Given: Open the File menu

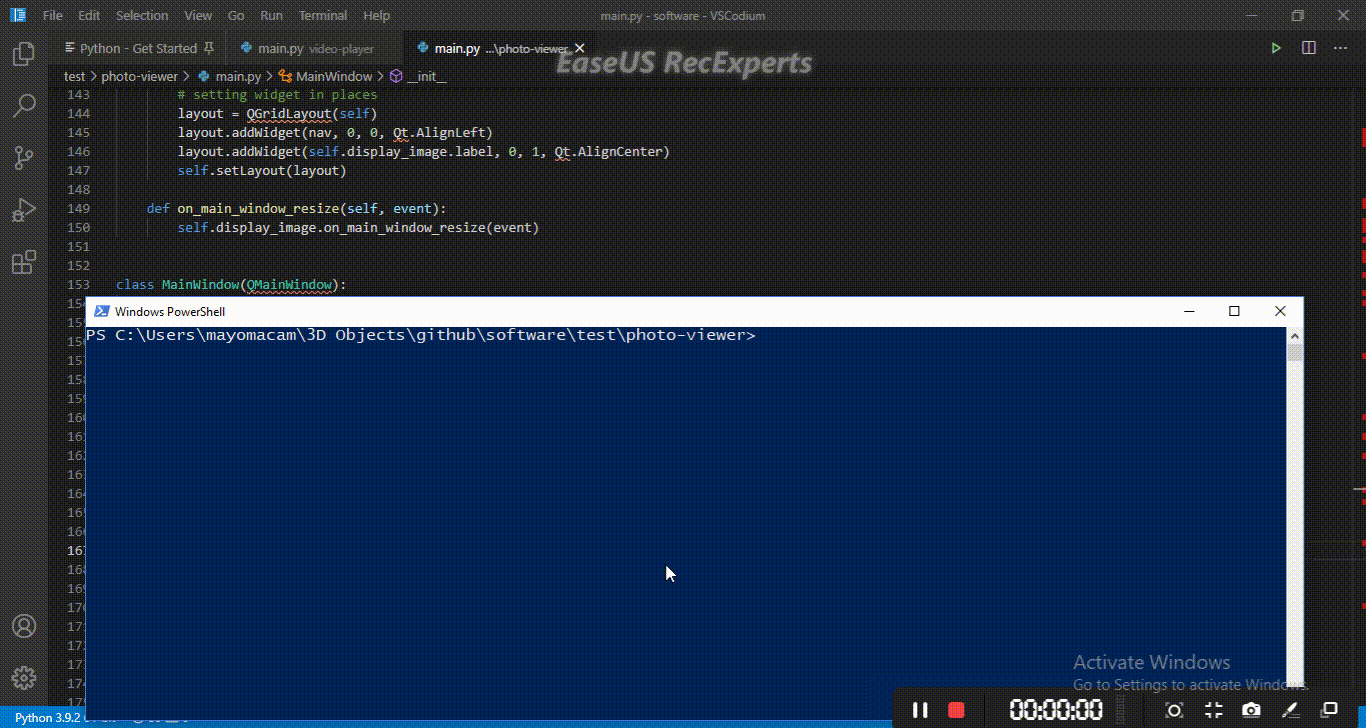Looking at the screenshot, I should (x=53, y=16).
